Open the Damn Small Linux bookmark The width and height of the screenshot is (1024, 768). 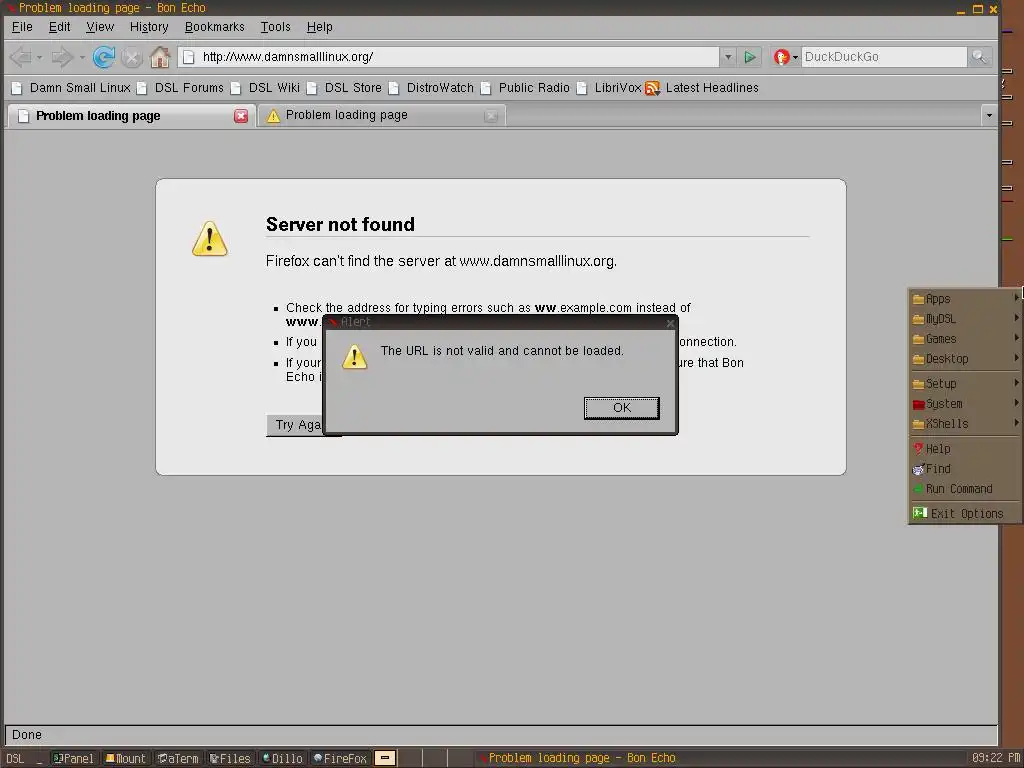coord(71,88)
